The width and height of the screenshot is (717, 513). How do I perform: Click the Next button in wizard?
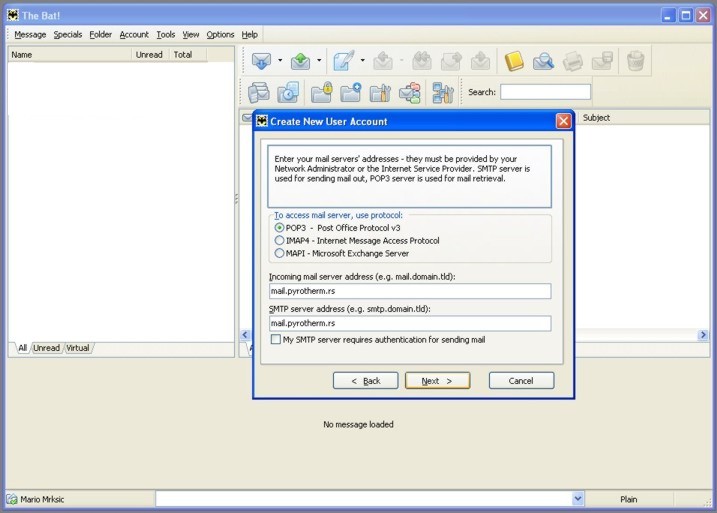tap(438, 380)
